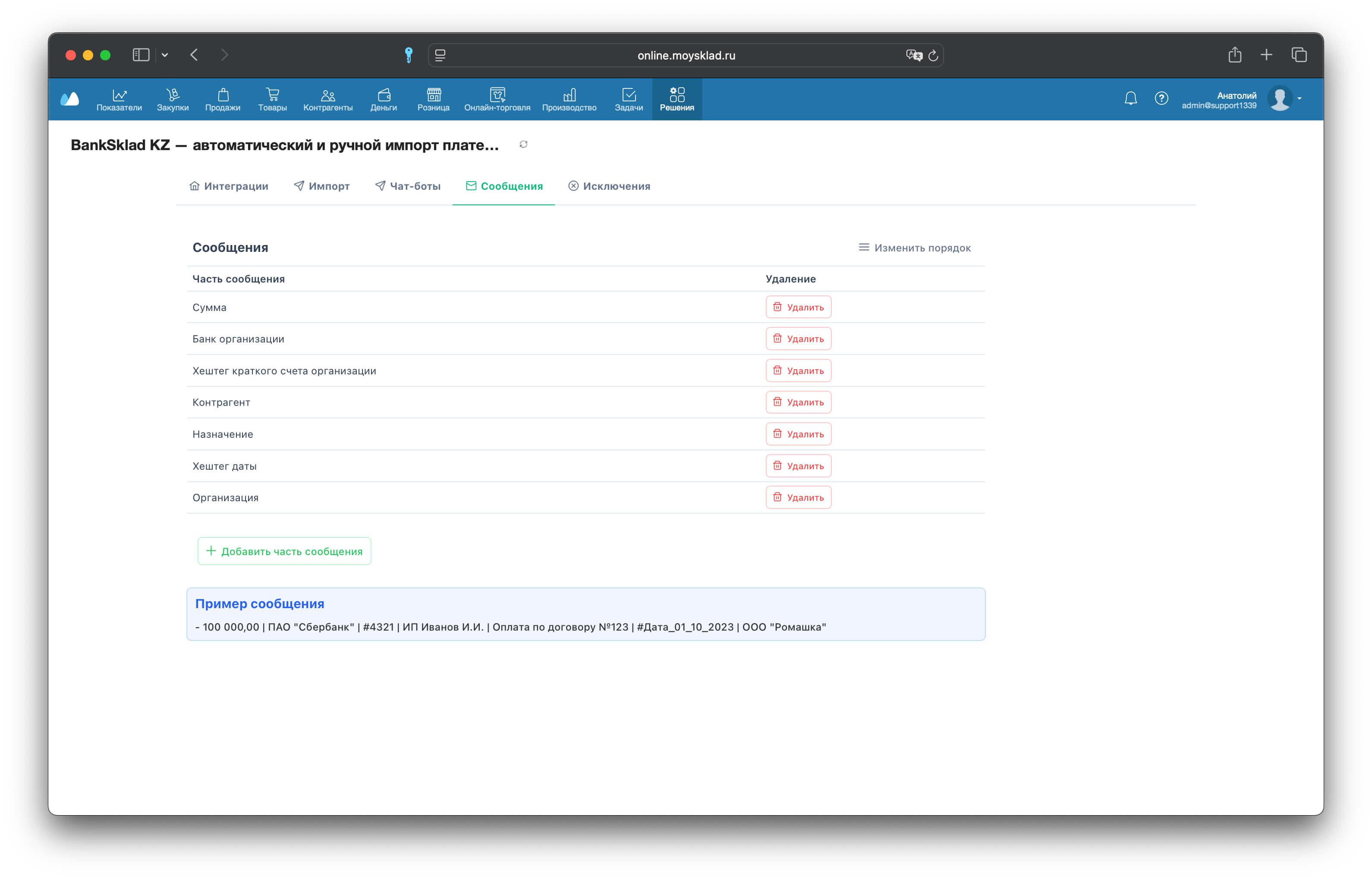Open the Деньги section

click(383, 99)
